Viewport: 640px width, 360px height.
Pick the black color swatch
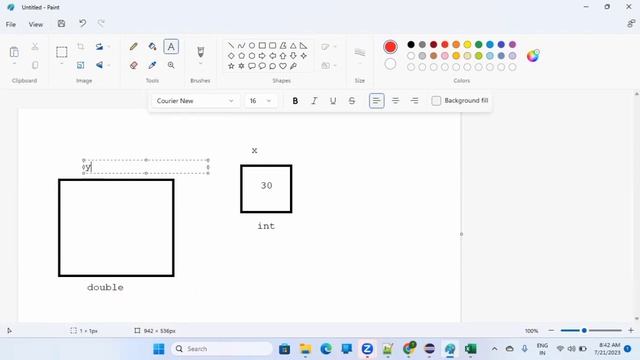[411, 44]
